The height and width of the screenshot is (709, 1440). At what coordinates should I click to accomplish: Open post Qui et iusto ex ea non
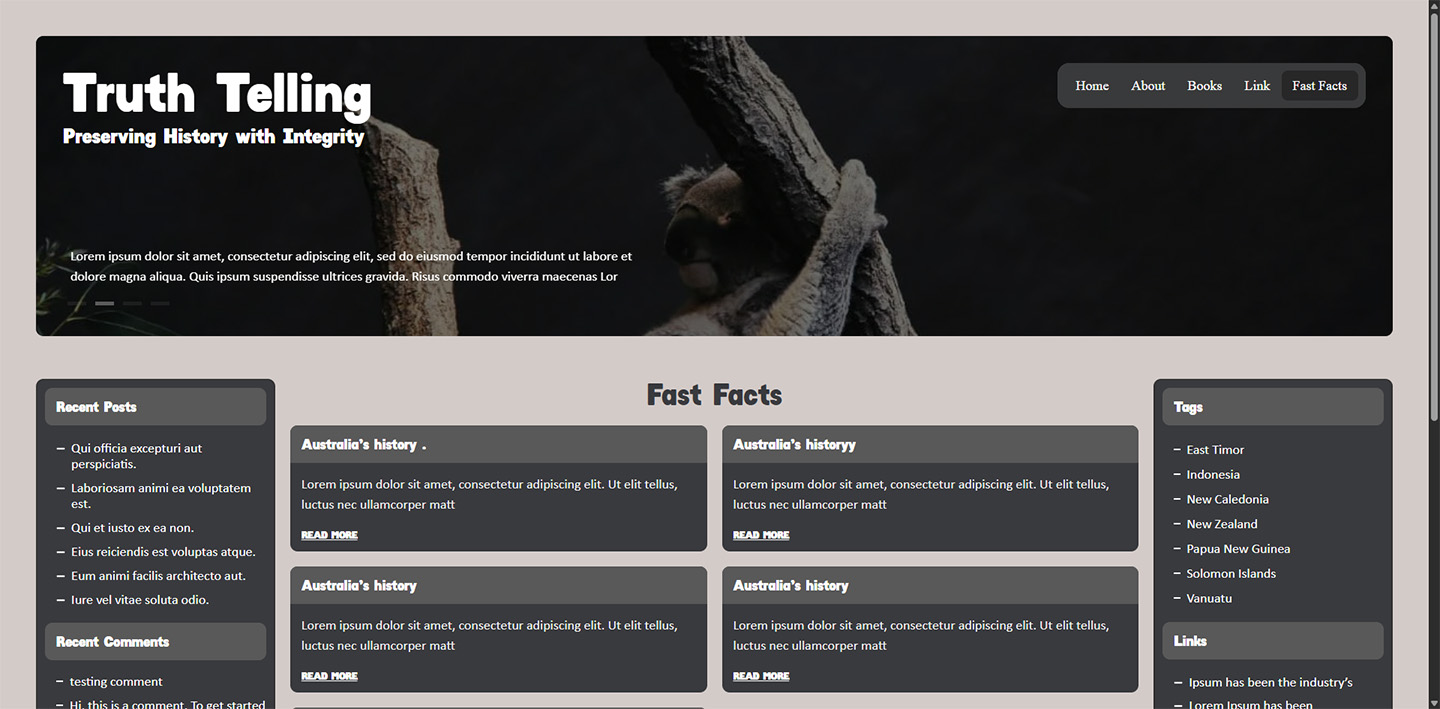(x=132, y=528)
